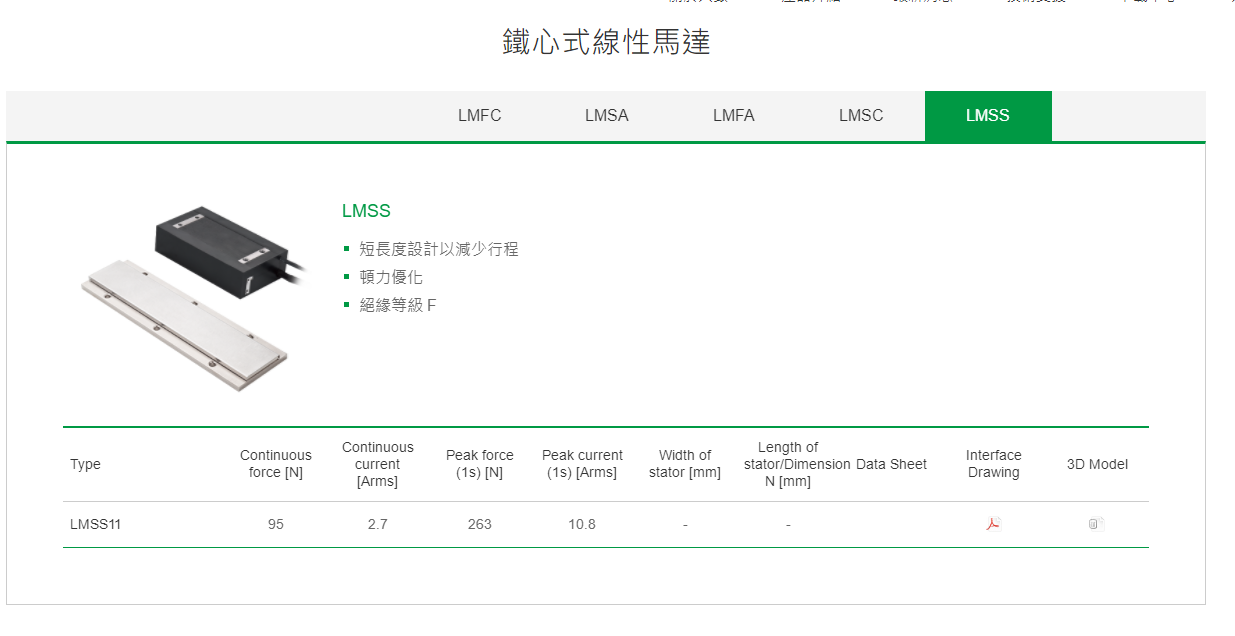Click the Data Sheet column header
This screenshot has height=636, width=1235.
tap(891, 464)
